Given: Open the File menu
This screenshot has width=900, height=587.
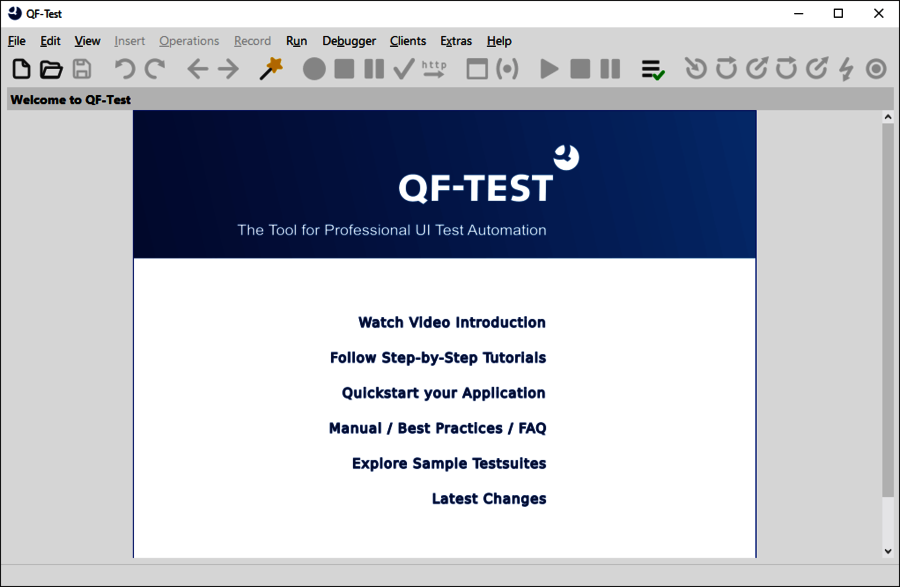Looking at the screenshot, I should coord(16,41).
